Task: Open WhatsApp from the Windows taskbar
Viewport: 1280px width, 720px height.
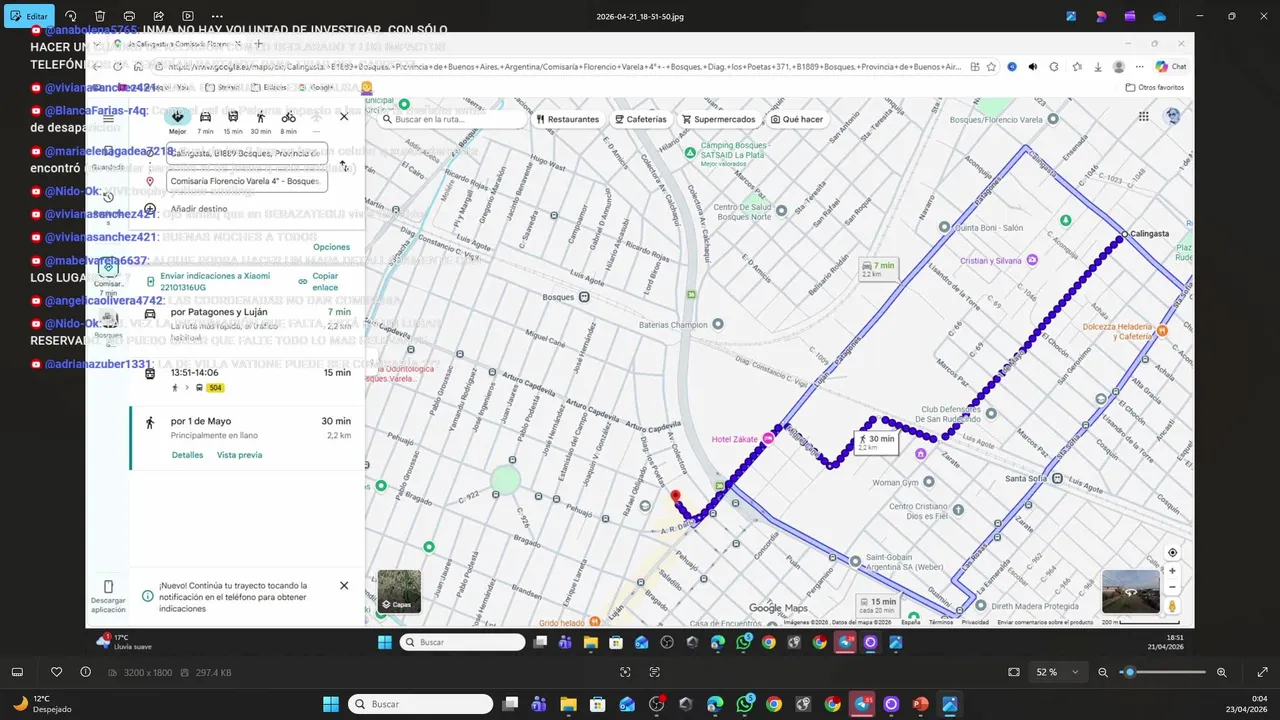Action: pyautogui.click(x=744, y=704)
